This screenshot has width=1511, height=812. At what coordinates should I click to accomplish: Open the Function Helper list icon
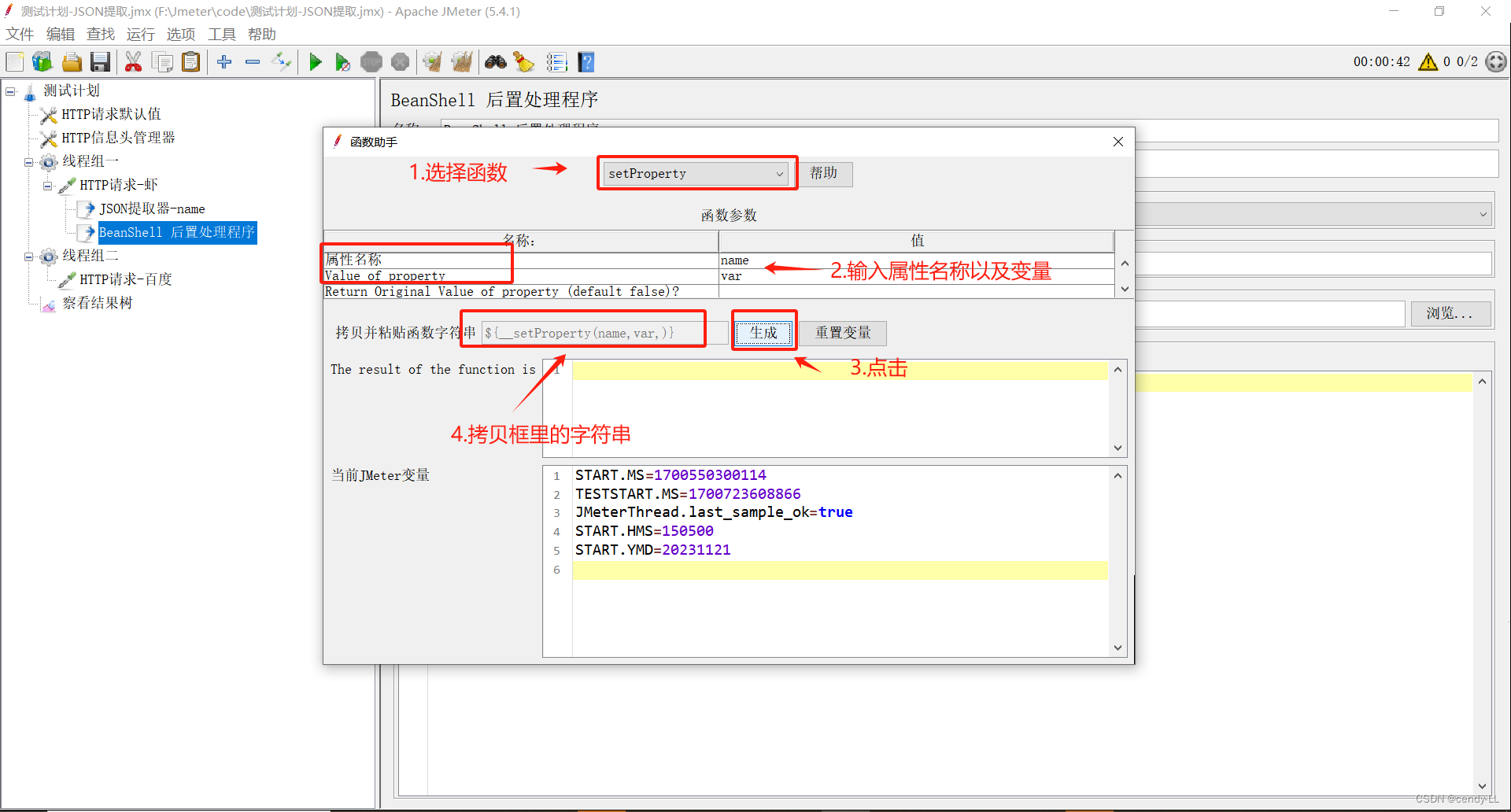pyautogui.click(x=557, y=62)
